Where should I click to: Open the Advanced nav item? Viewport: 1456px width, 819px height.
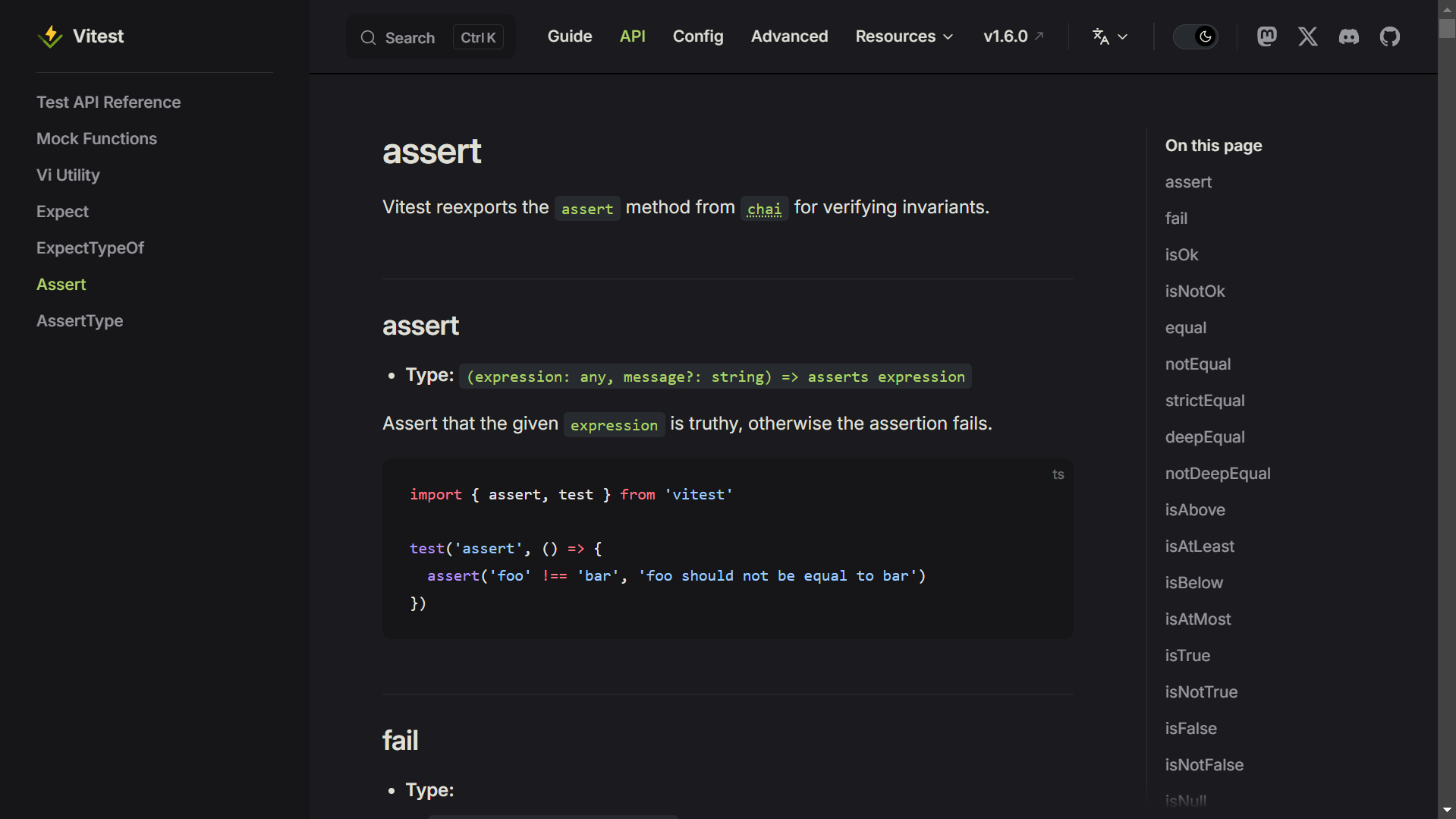[x=789, y=36]
